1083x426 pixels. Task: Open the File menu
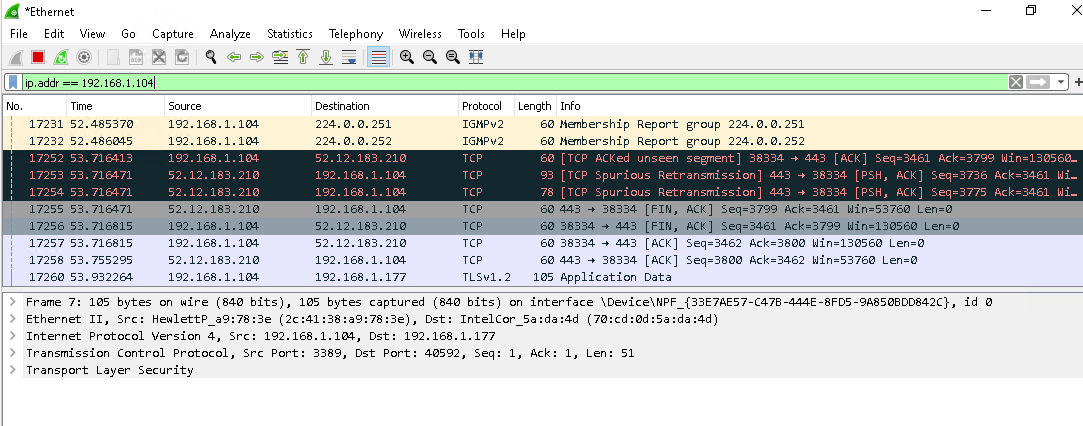(x=19, y=34)
